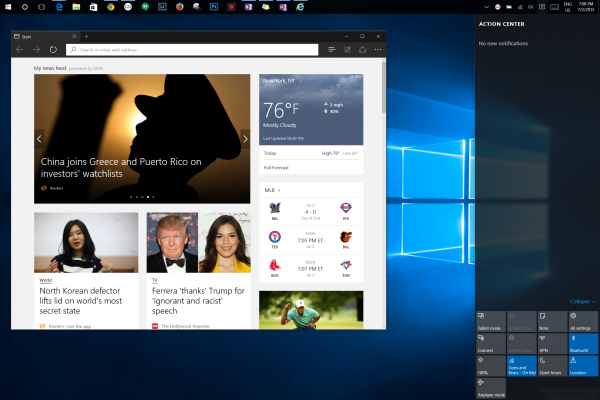Toggle Bluetooth off in Action Center

pyautogui.click(x=582, y=343)
